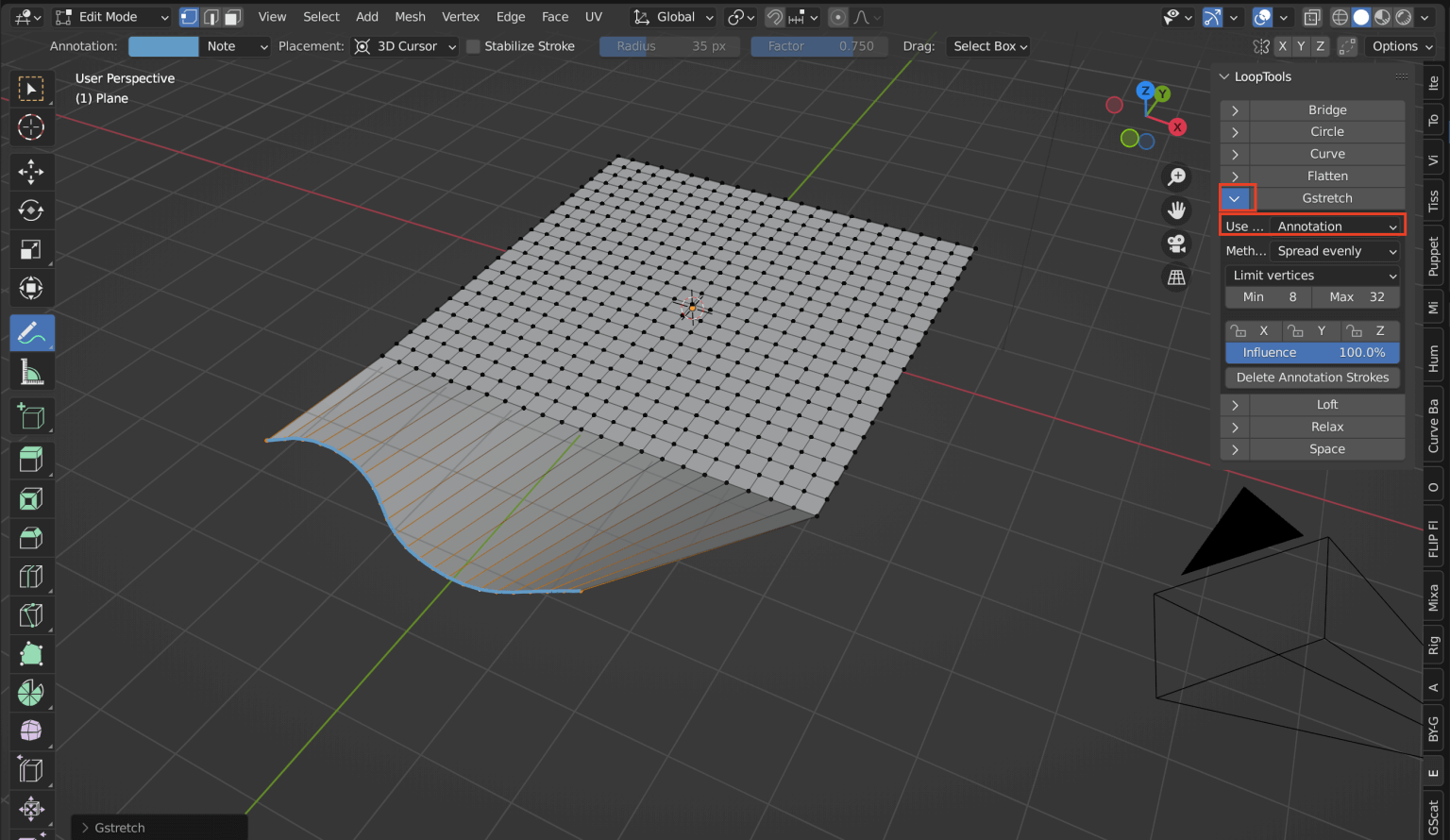1450x840 pixels.
Task: Enable Stabilize Stroke for annotations
Action: 473,45
